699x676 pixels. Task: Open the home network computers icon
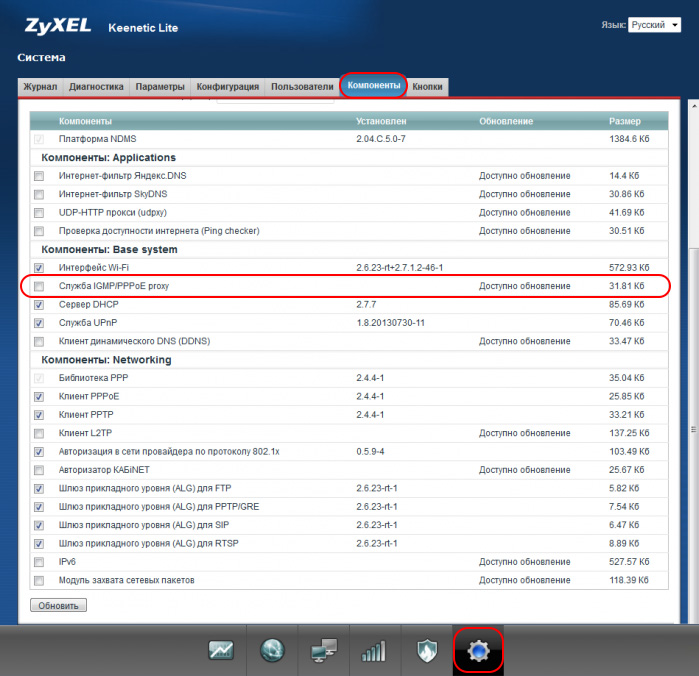pyautogui.click(x=323, y=651)
